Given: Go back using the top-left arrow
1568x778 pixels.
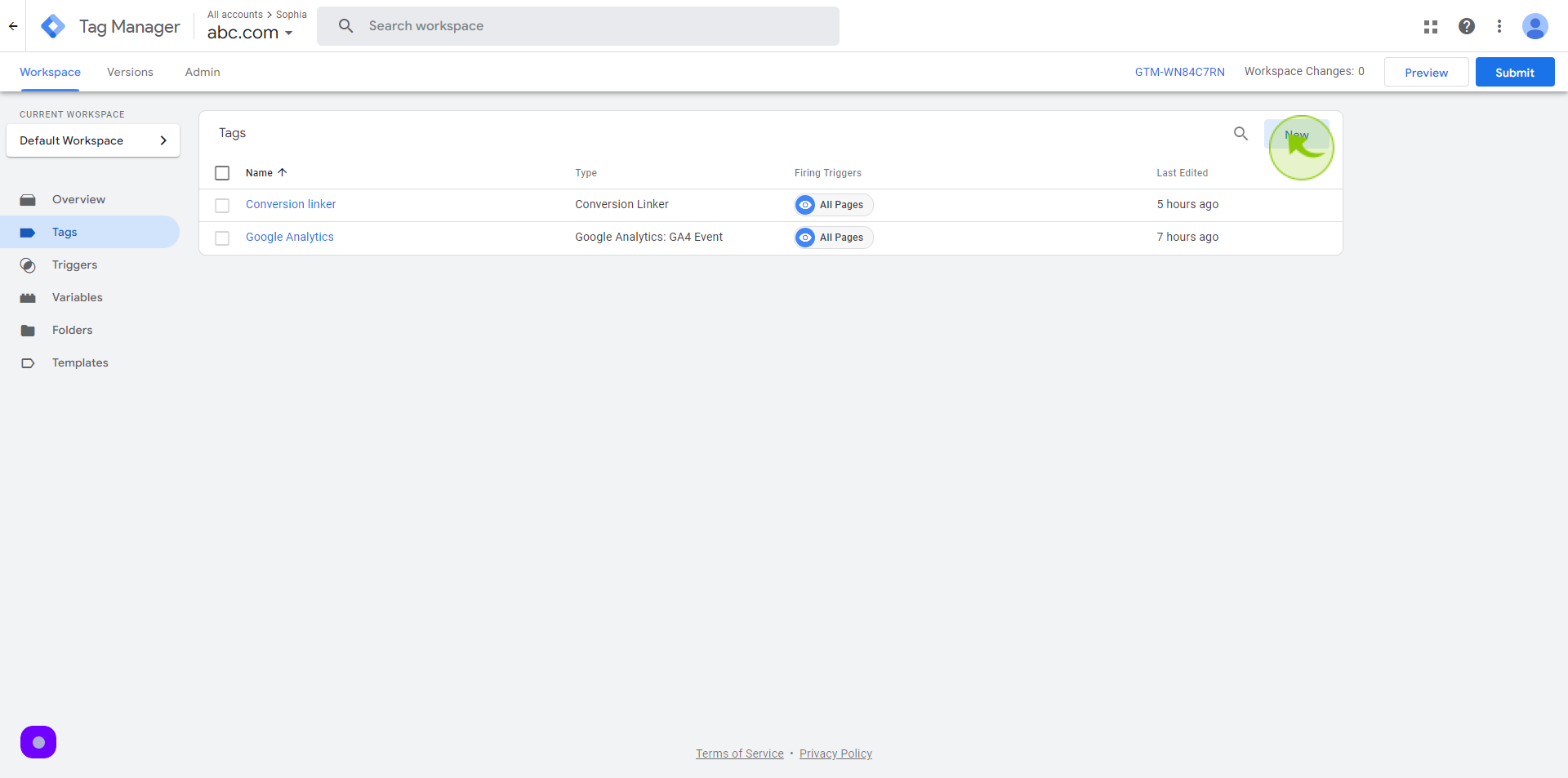Looking at the screenshot, I should point(13,26).
